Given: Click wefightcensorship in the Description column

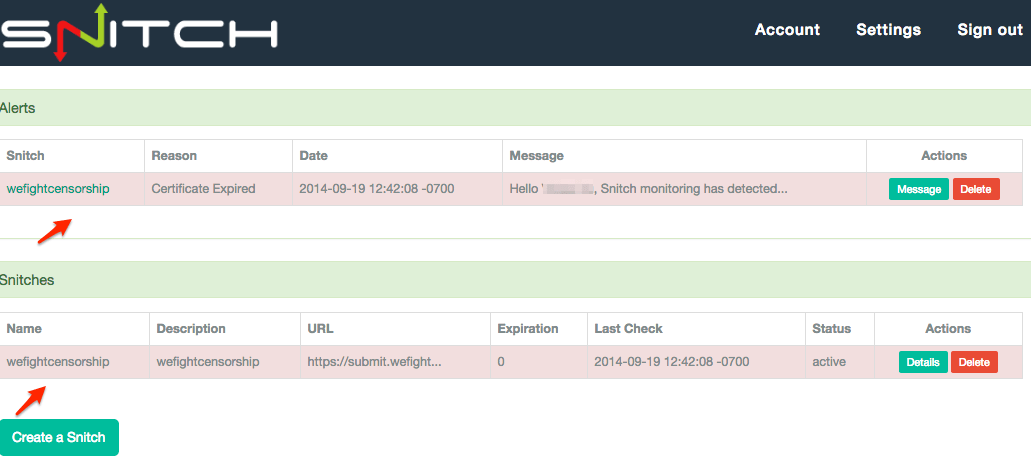Looking at the screenshot, I should (208, 361).
